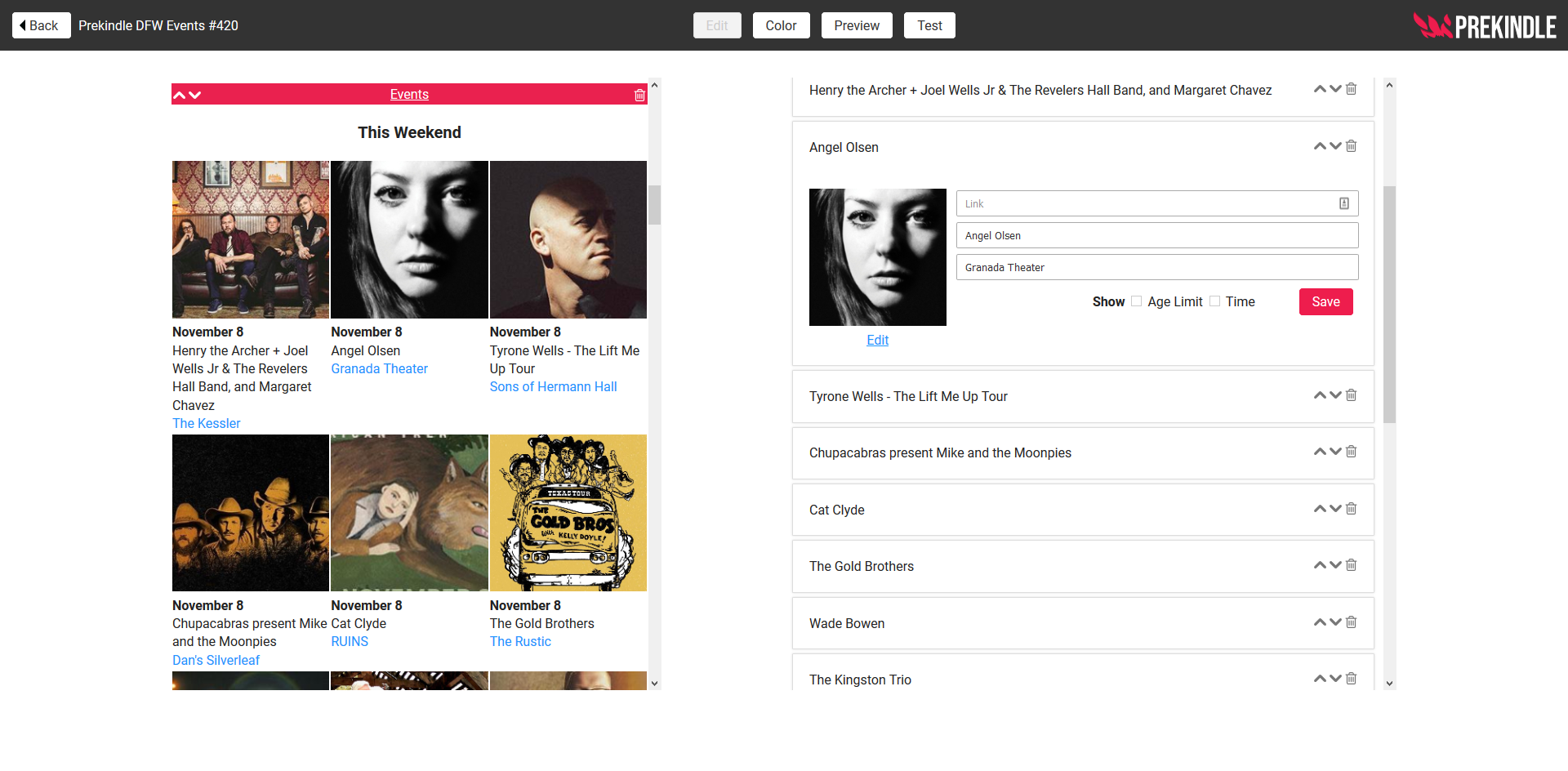Move the Events section down
1568x771 pixels.
pyautogui.click(x=194, y=95)
